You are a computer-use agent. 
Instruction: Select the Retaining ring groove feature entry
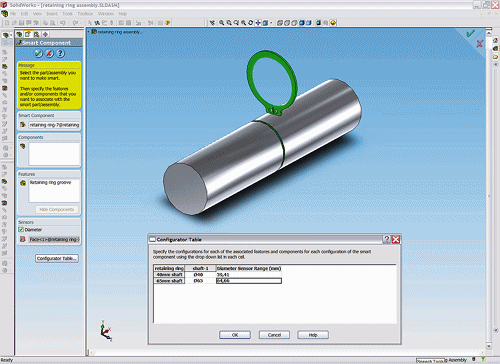pos(50,182)
